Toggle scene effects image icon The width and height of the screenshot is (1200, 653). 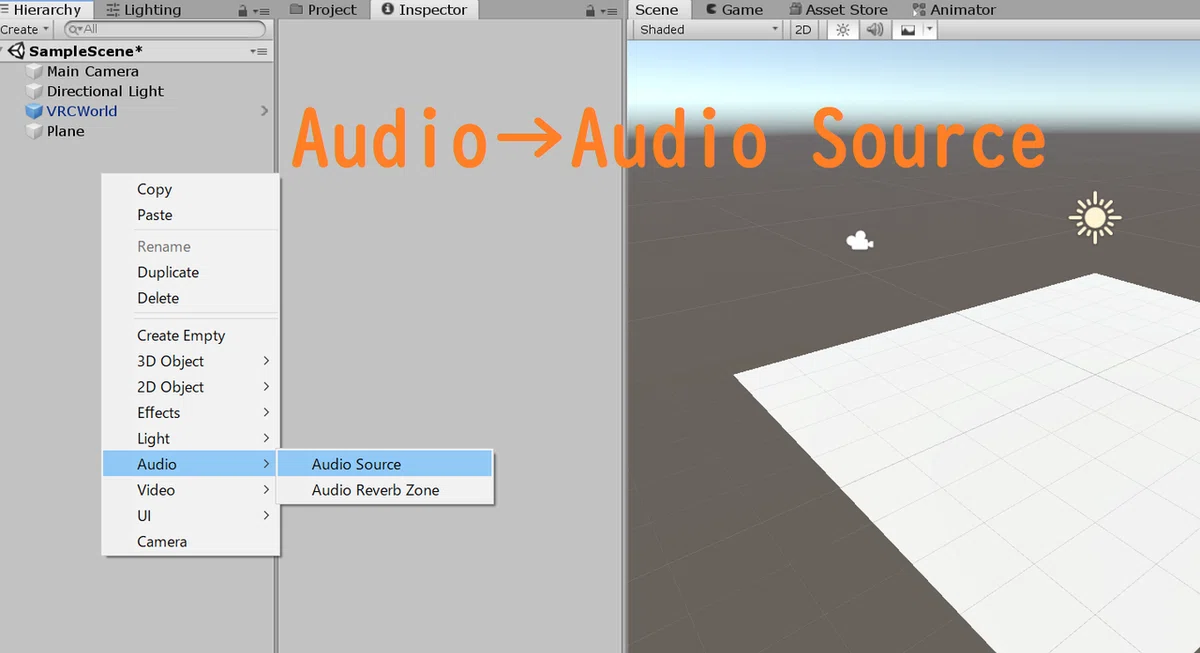click(908, 29)
